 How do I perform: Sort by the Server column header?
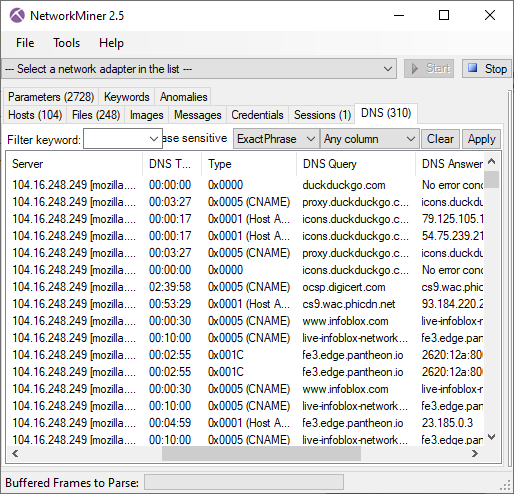pos(75,164)
